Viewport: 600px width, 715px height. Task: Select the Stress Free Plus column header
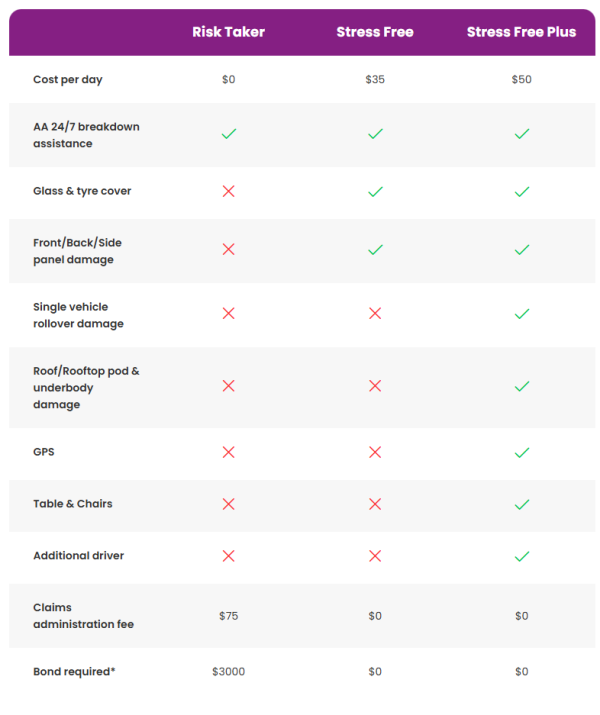tap(522, 32)
